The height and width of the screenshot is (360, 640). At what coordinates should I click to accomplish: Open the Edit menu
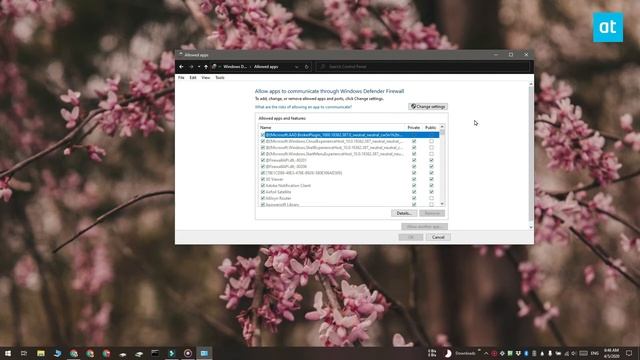(193, 78)
